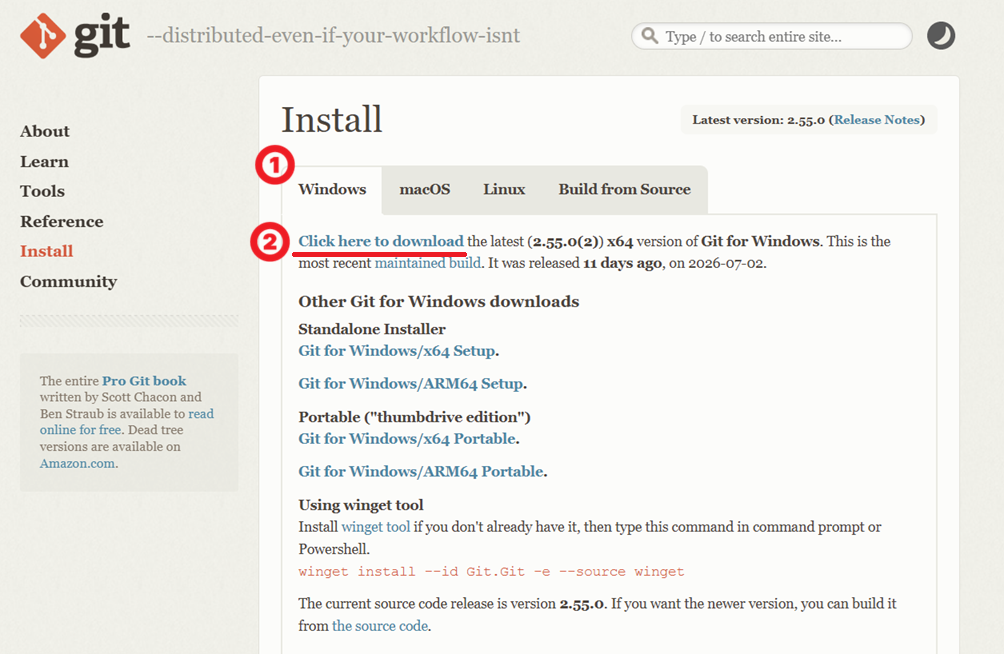Image resolution: width=1004 pixels, height=654 pixels.
Task: Toggle dark mode moon icon
Action: [x=941, y=36]
